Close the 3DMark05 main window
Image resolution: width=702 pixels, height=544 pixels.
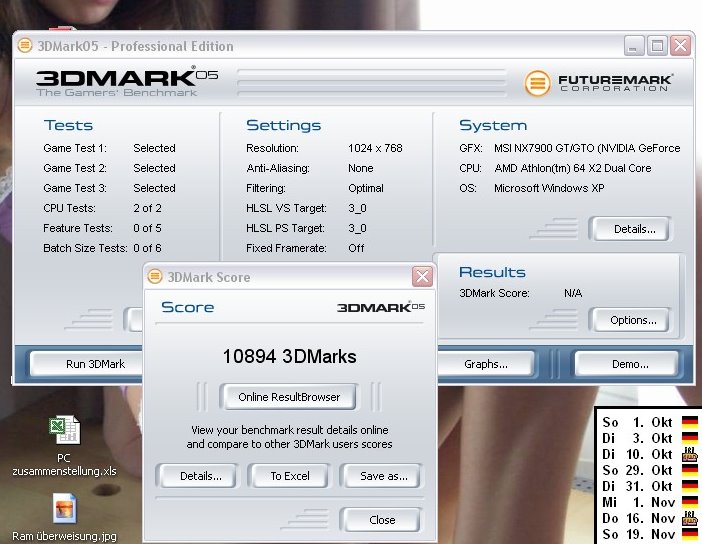click(x=681, y=46)
